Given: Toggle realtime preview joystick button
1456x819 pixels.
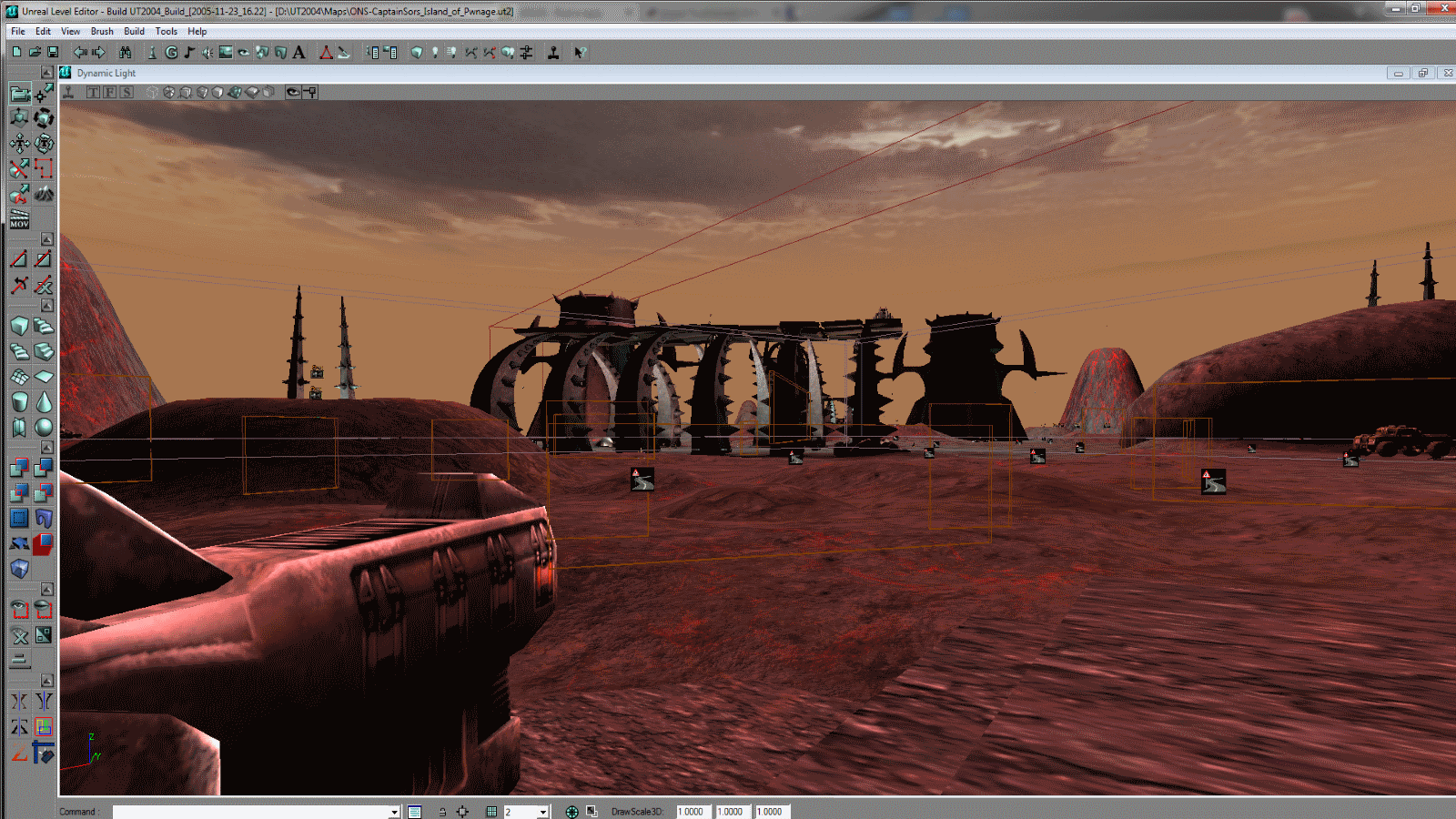Looking at the screenshot, I should click(x=68, y=92).
